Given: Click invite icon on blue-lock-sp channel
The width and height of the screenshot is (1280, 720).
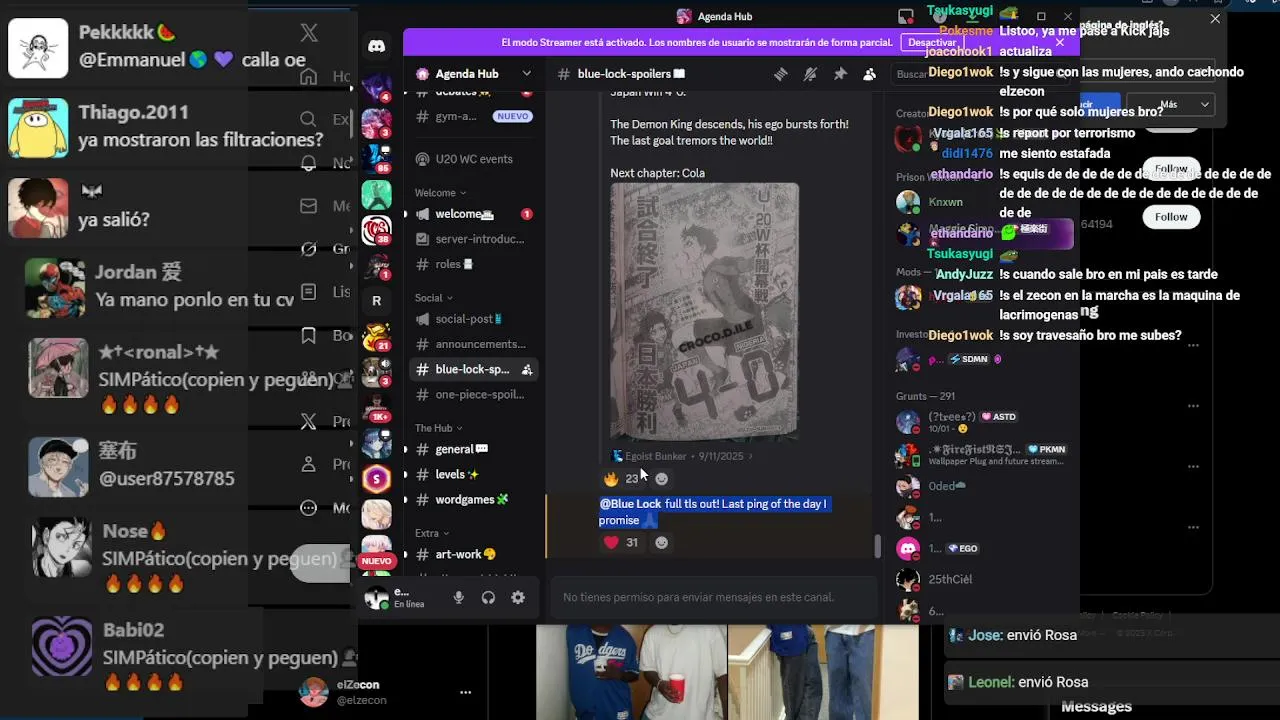Looking at the screenshot, I should 527,370.
